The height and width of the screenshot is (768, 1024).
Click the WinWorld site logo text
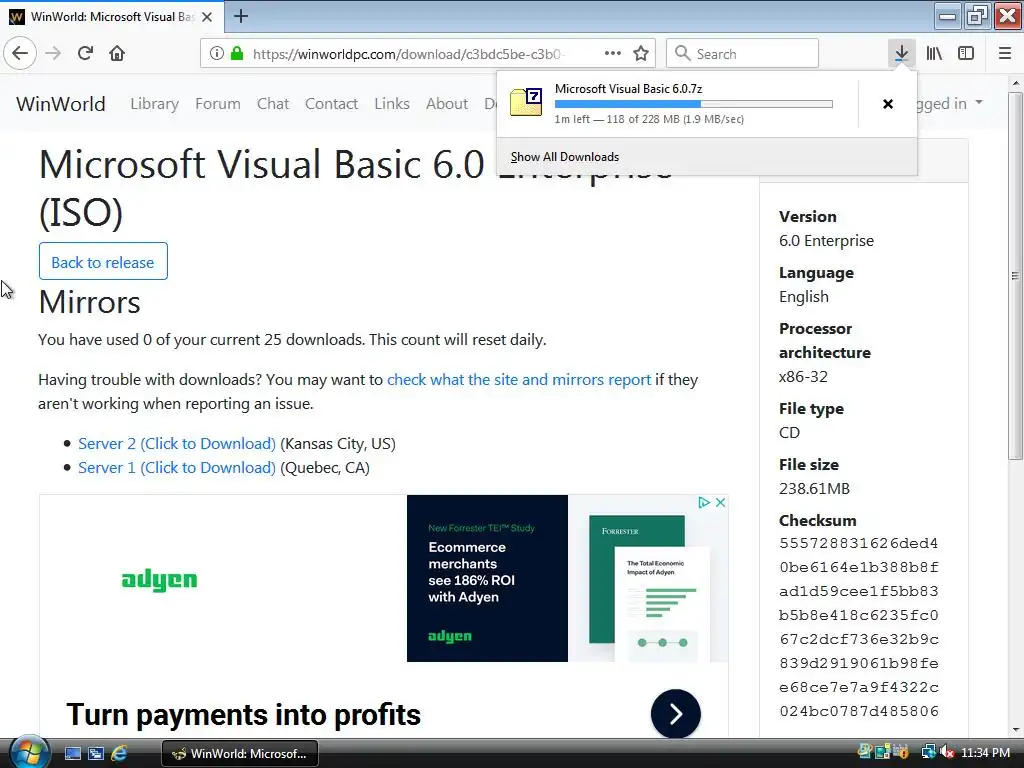pyautogui.click(x=61, y=104)
